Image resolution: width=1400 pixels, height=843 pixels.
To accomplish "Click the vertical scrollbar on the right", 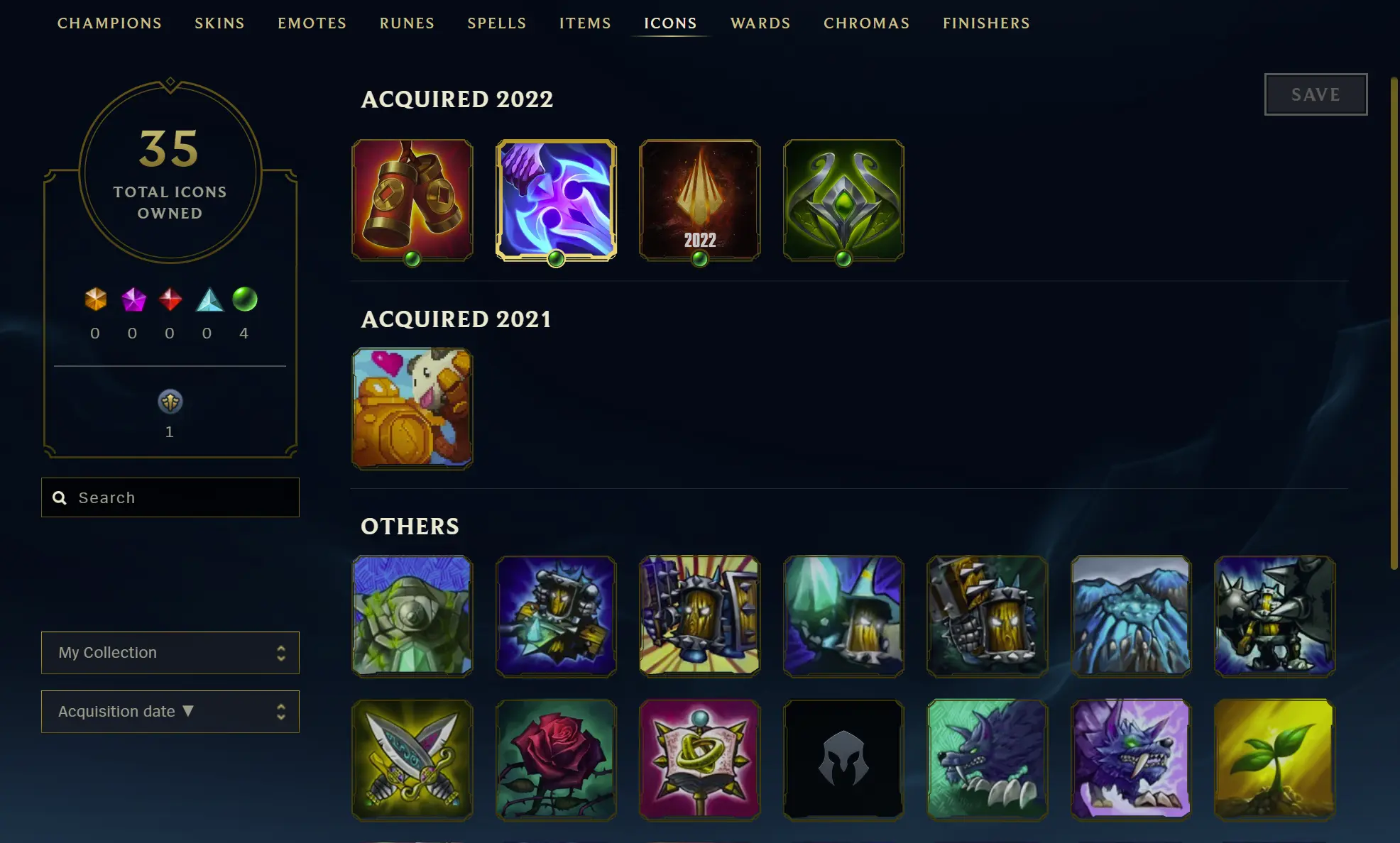I will pos(1394,323).
